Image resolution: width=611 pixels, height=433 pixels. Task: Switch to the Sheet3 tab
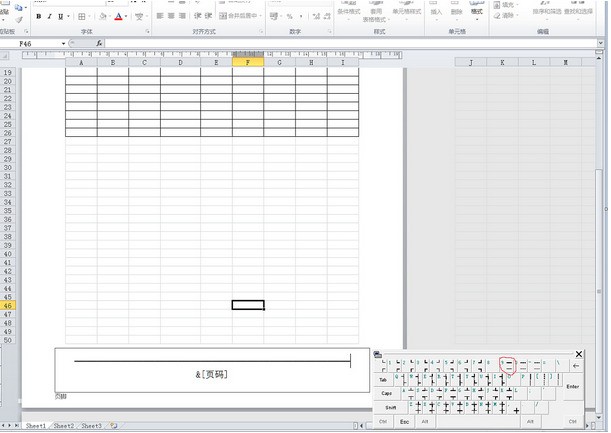(92, 426)
